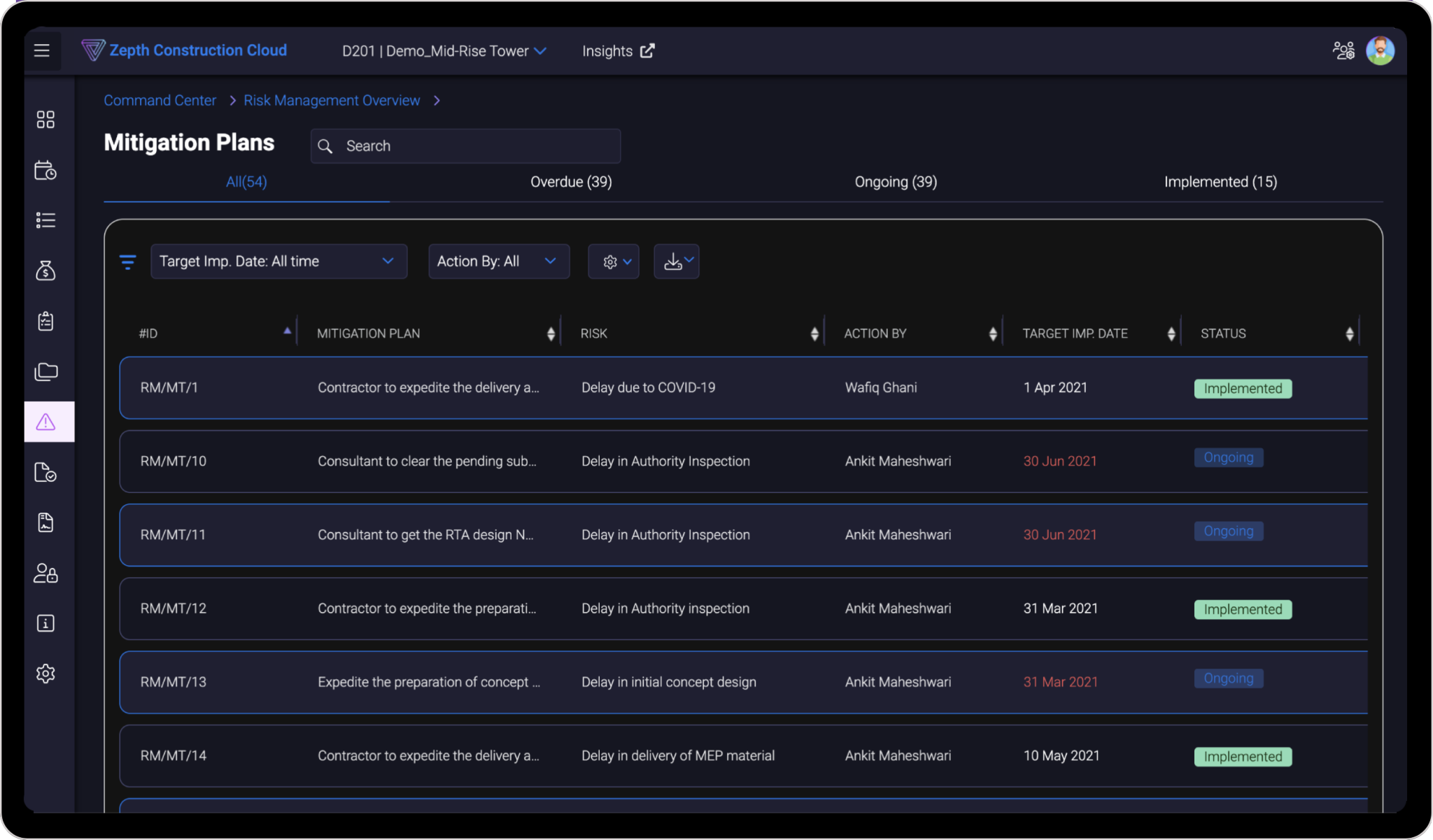Open the user permissions icon in sidebar
Screen dimensions: 1433x840
(x=45, y=574)
